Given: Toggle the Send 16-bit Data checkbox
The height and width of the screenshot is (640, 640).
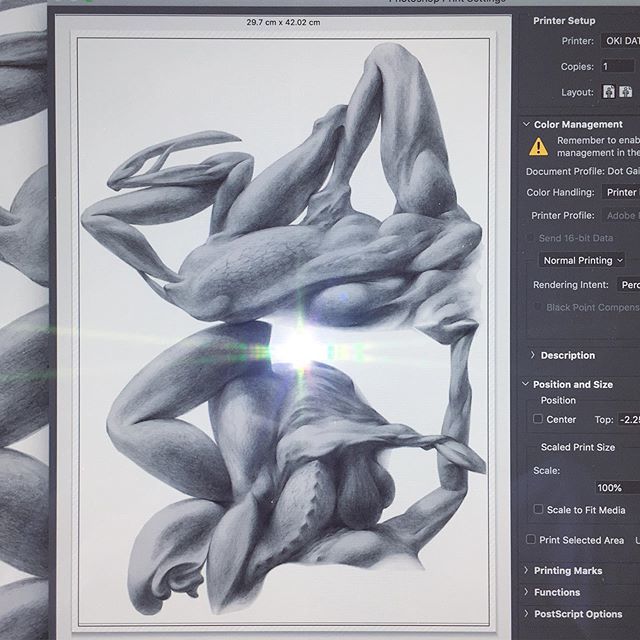Looking at the screenshot, I should [530, 238].
